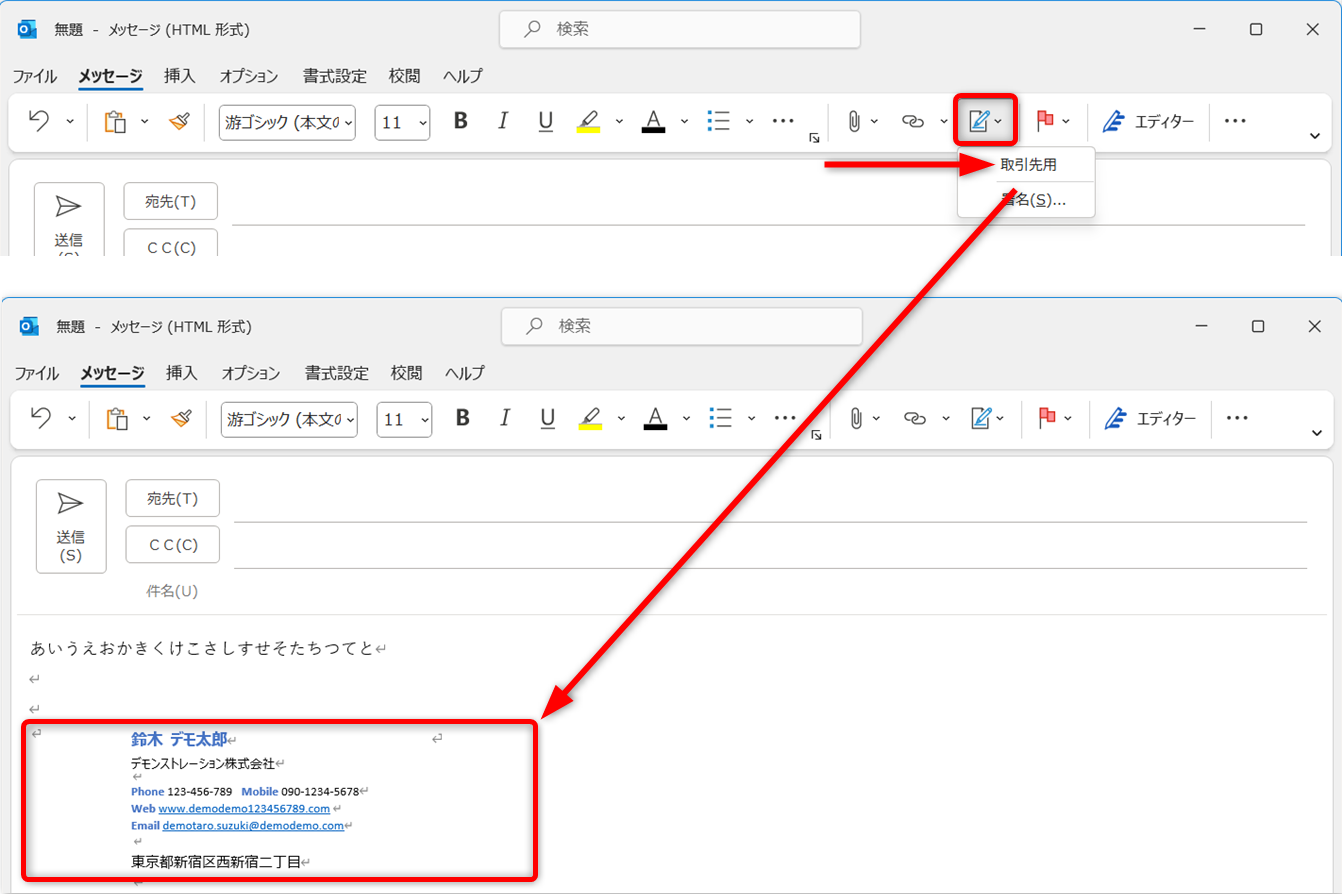Screen dimensions: 1344x894
Task: Toggle underline (U) in the upper window
Action: pyautogui.click(x=545, y=122)
